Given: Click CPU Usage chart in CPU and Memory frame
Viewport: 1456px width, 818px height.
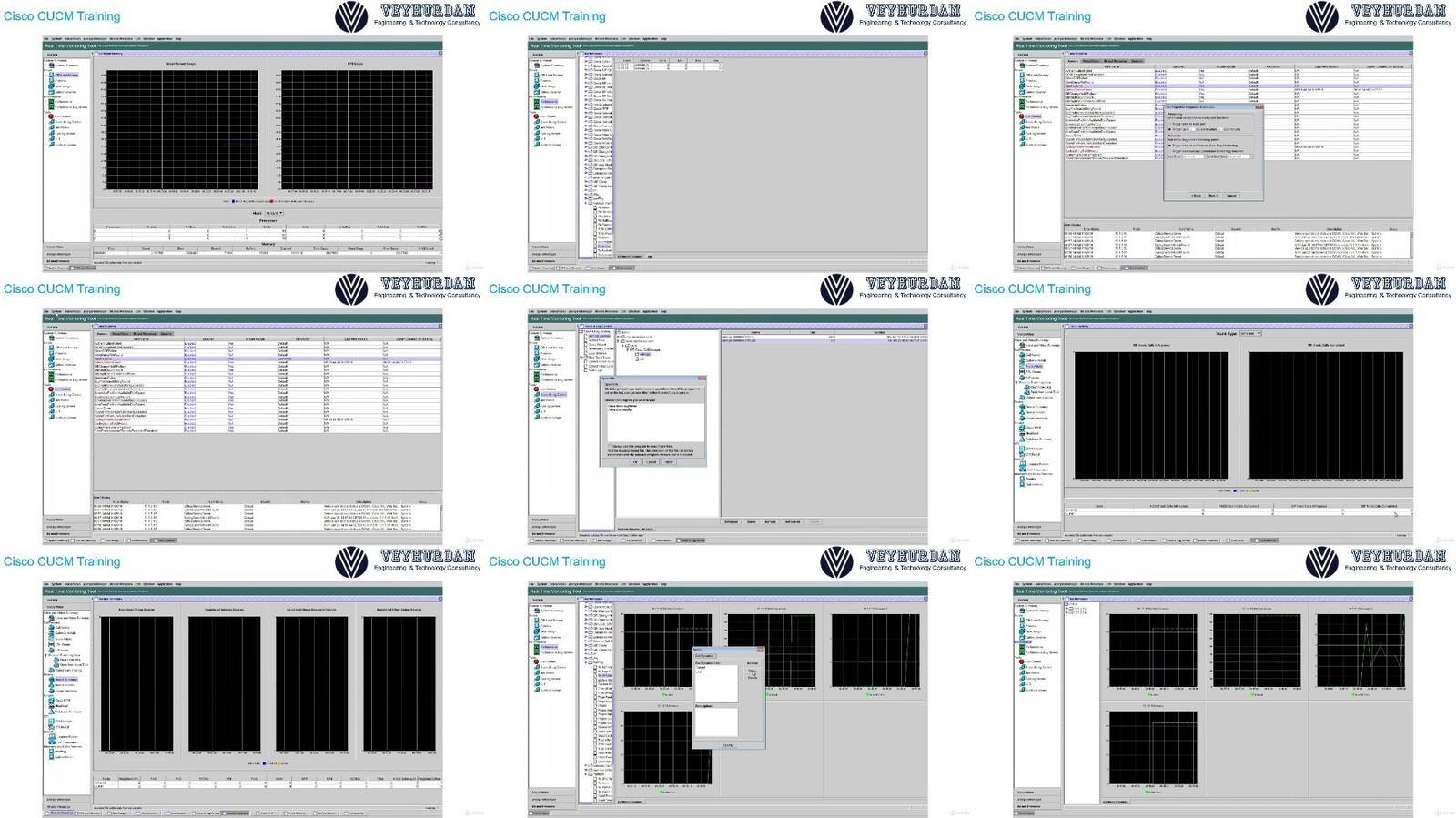Looking at the screenshot, I should tap(357, 129).
